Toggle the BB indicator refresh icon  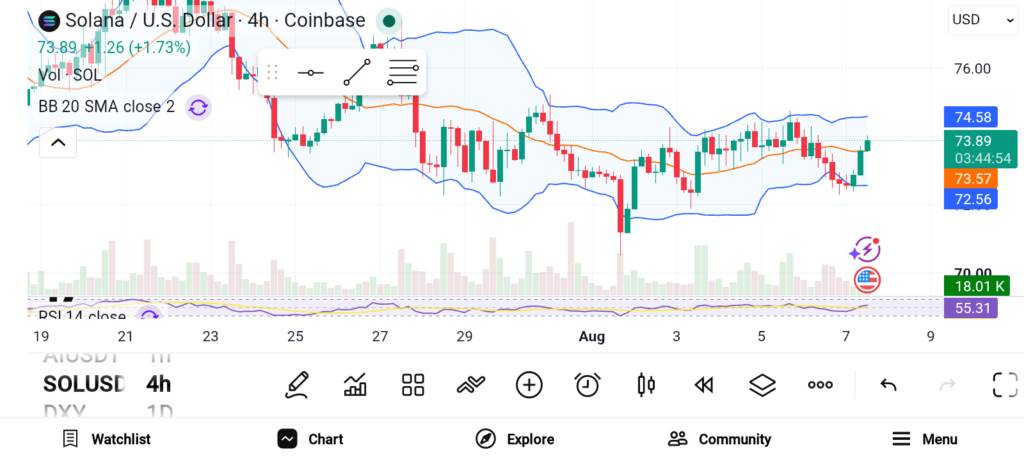(x=198, y=107)
